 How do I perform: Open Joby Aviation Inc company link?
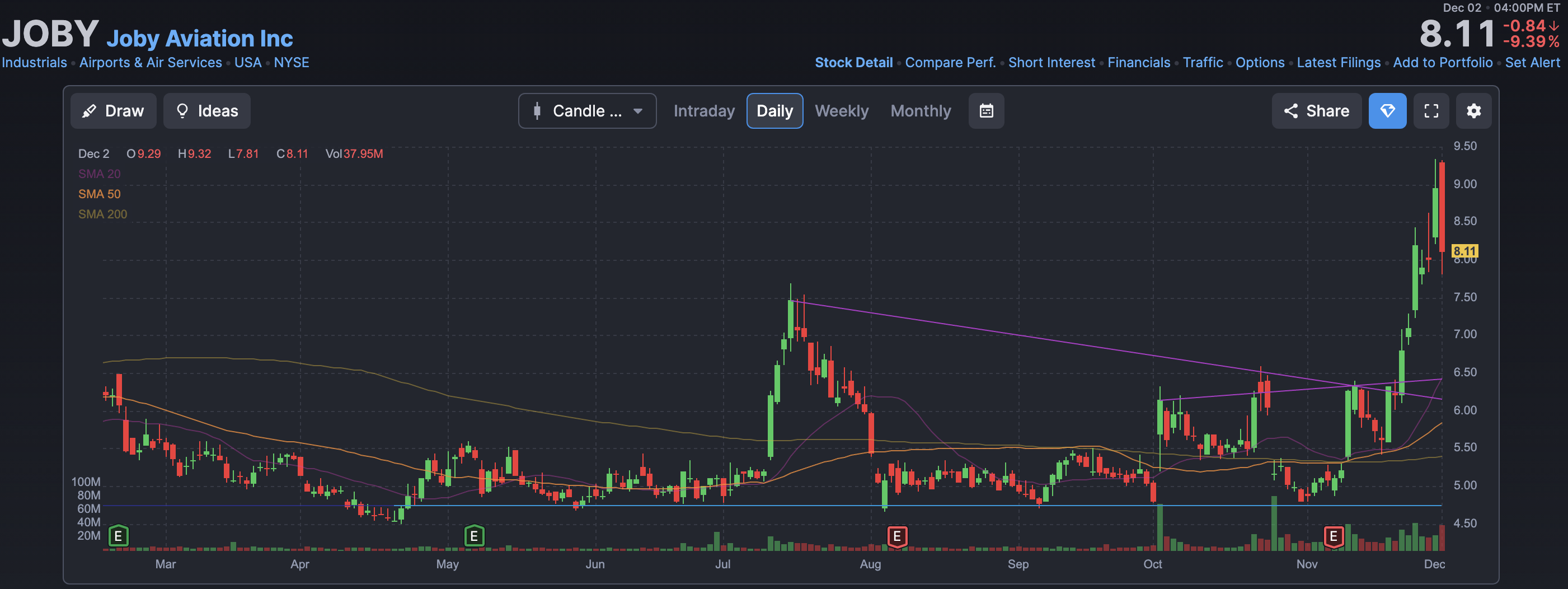point(200,39)
